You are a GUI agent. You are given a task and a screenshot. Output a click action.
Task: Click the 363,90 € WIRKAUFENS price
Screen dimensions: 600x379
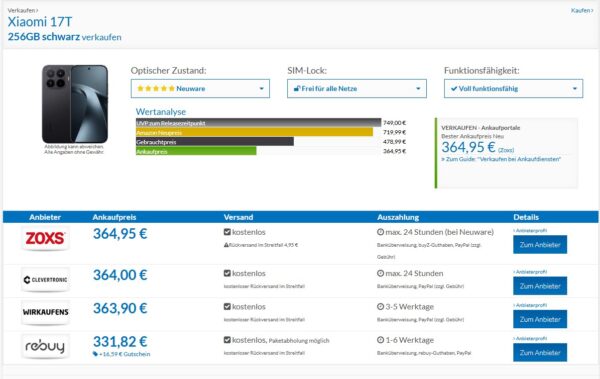120,308
